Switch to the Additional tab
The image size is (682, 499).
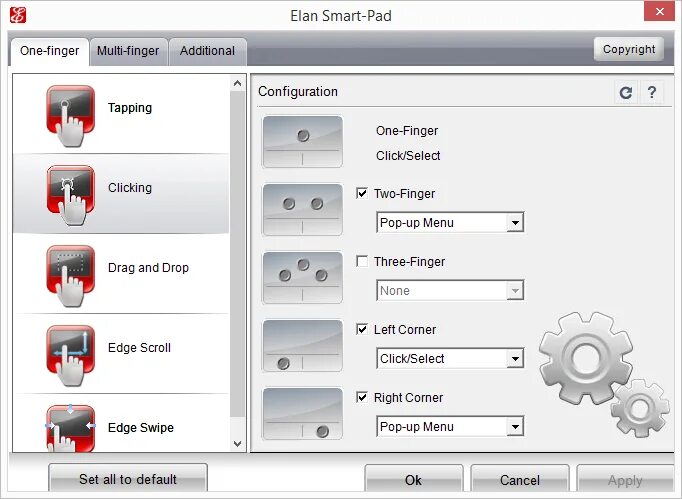pyautogui.click(x=207, y=51)
